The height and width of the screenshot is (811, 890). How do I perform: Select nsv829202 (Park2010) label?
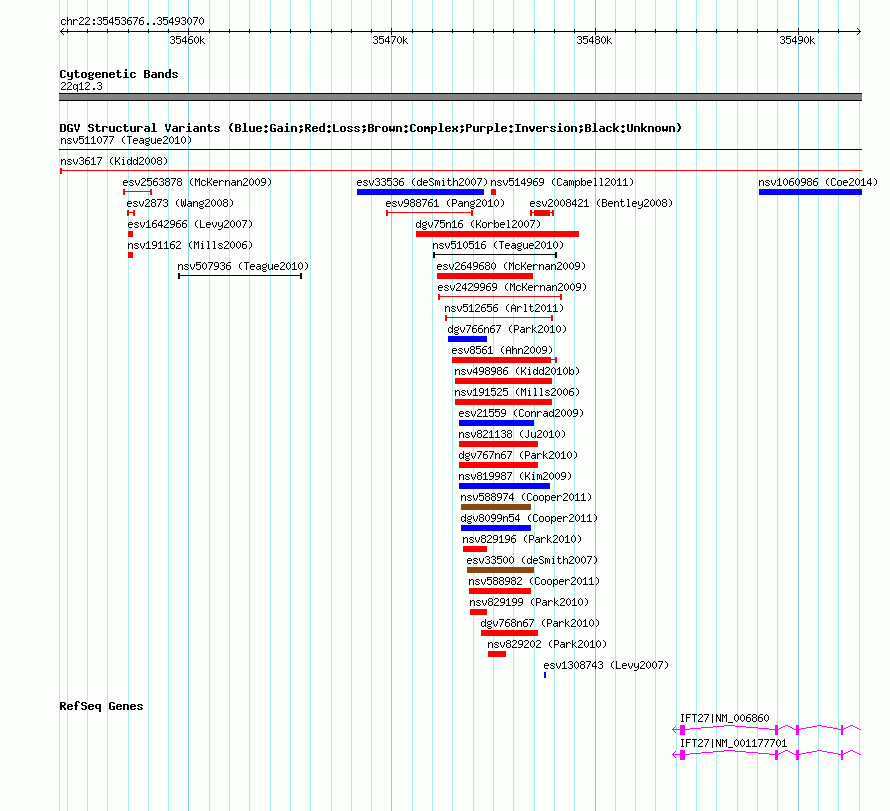tap(547, 644)
